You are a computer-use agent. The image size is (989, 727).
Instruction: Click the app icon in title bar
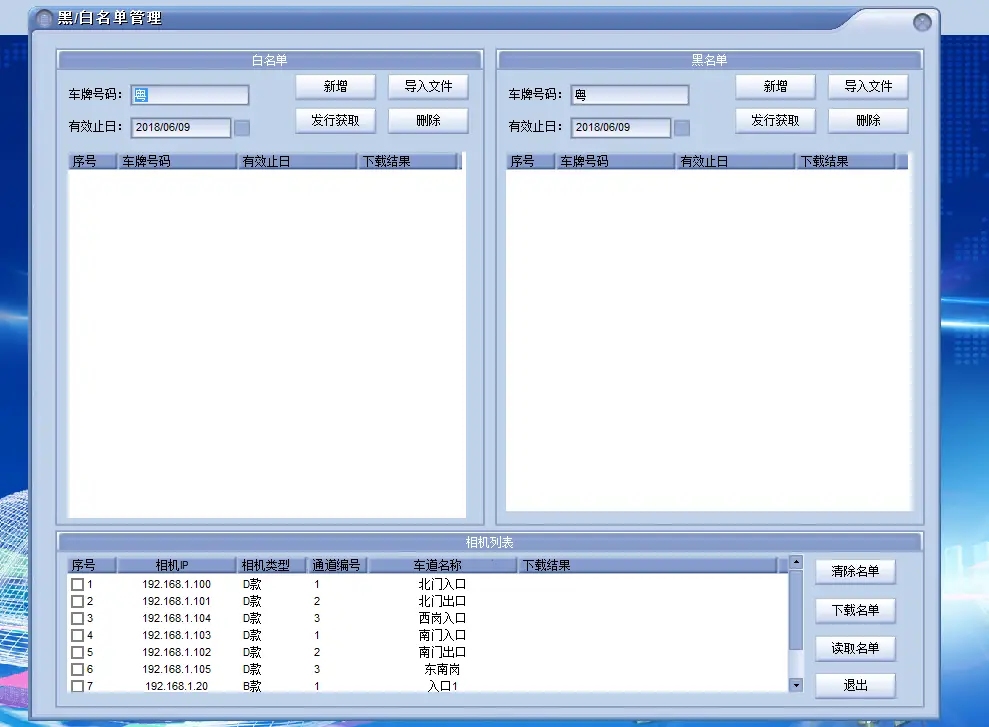[45, 19]
